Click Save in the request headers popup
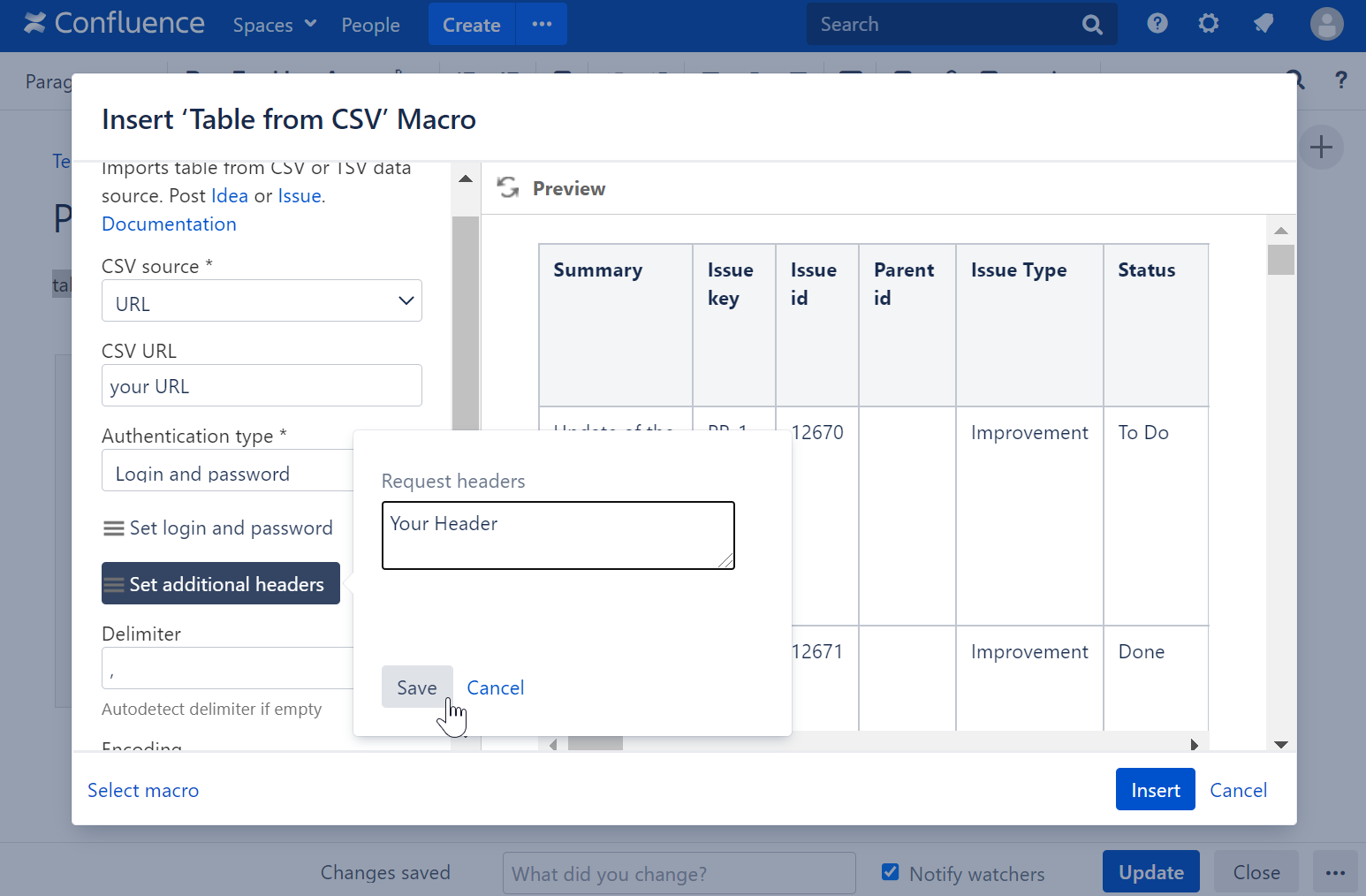The width and height of the screenshot is (1366, 896). coord(416,687)
